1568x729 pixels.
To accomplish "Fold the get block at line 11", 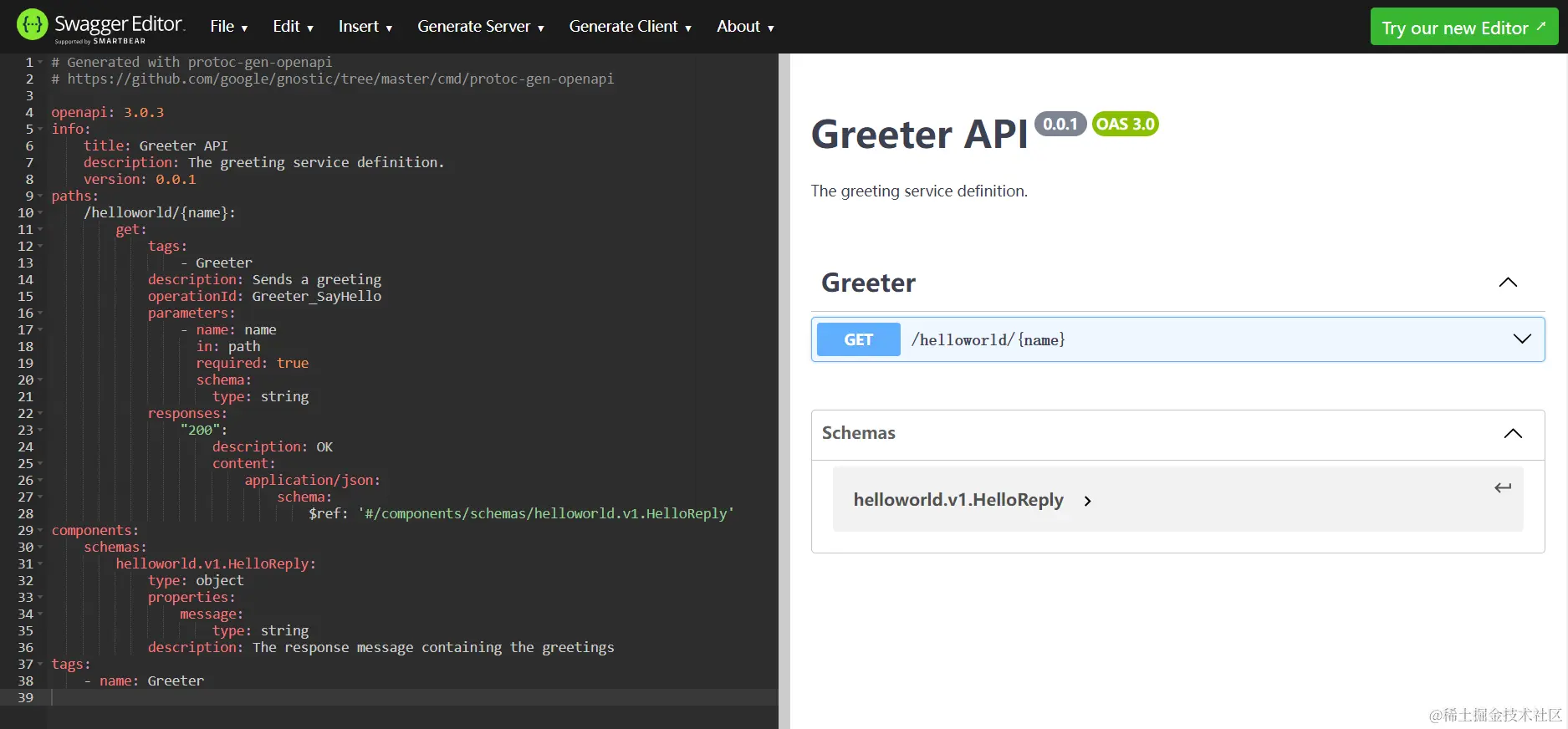I will click(x=39, y=230).
